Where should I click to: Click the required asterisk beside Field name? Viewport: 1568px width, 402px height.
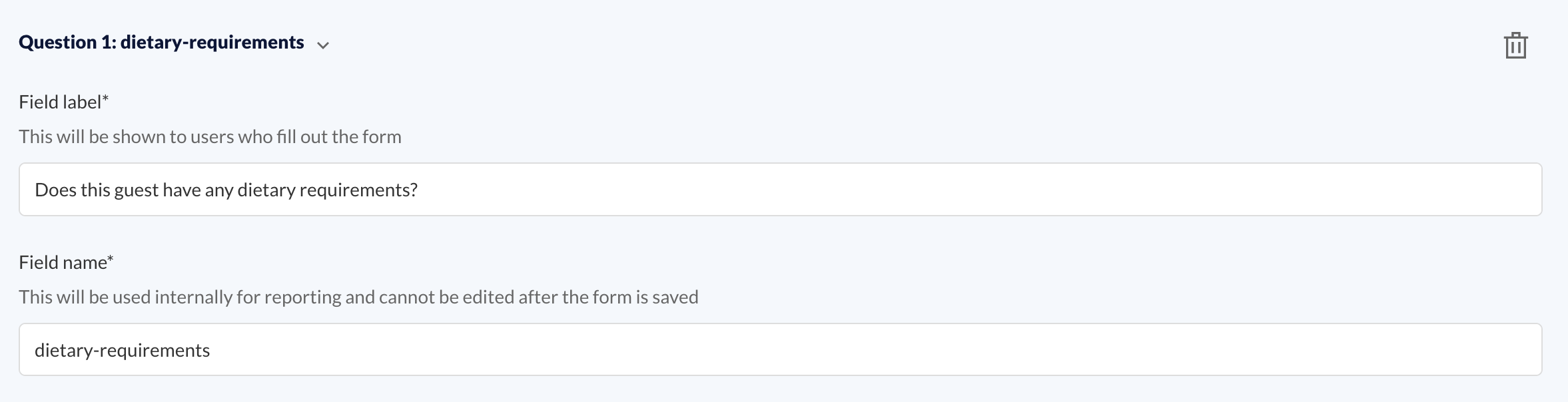coord(111,259)
